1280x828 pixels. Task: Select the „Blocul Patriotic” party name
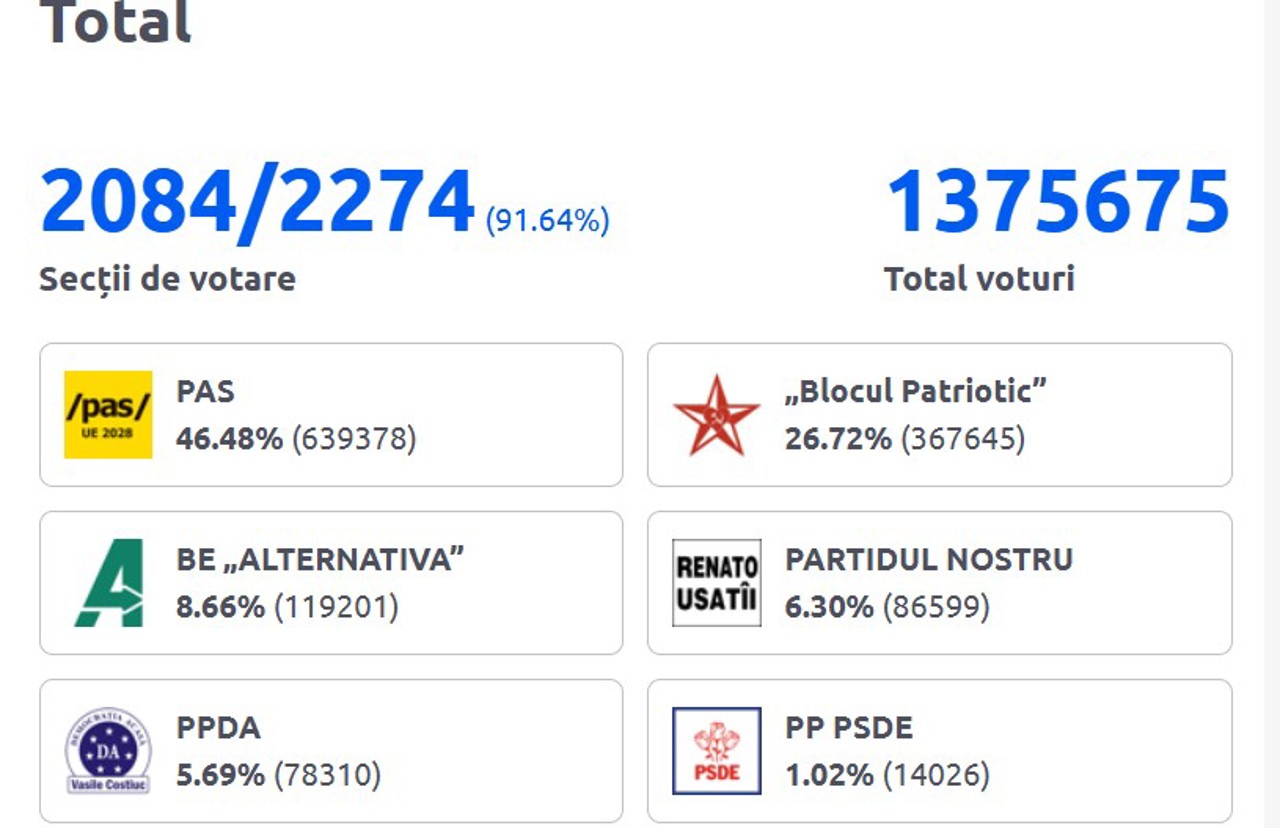[915, 391]
